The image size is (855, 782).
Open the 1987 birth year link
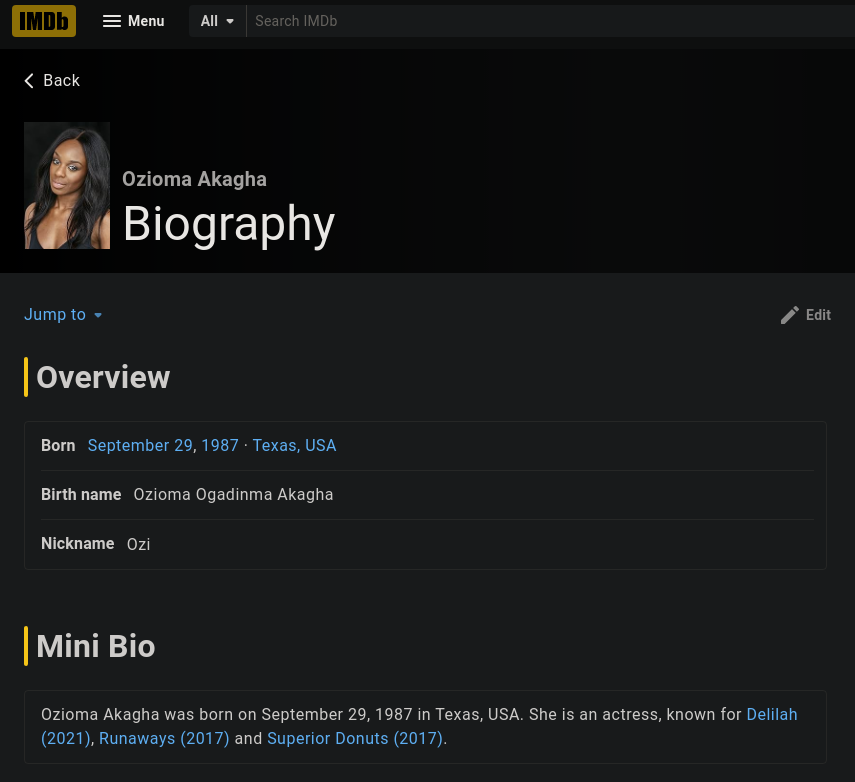pyautogui.click(x=220, y=446)
